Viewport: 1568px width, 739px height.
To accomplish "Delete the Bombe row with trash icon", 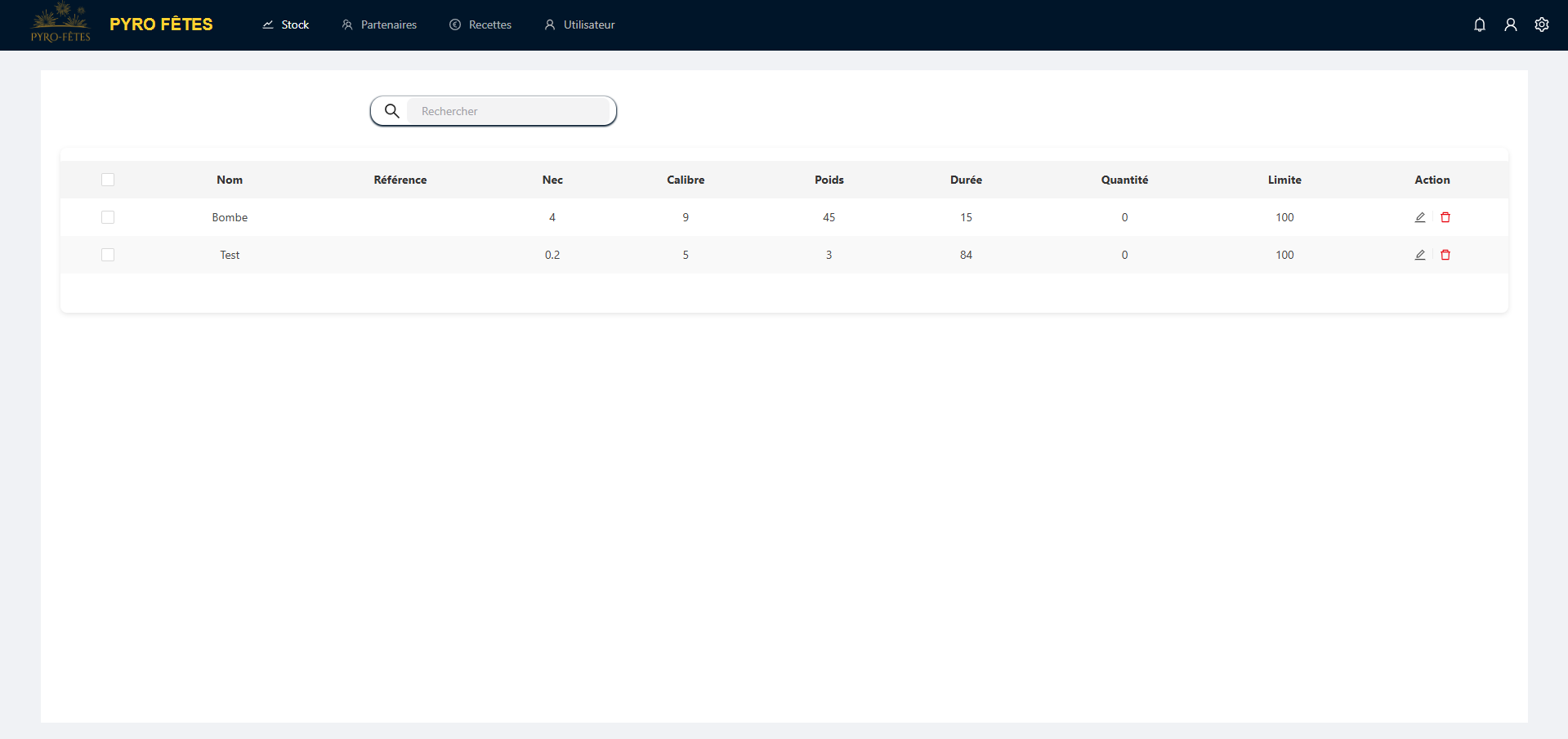I will pos(1445,217).
